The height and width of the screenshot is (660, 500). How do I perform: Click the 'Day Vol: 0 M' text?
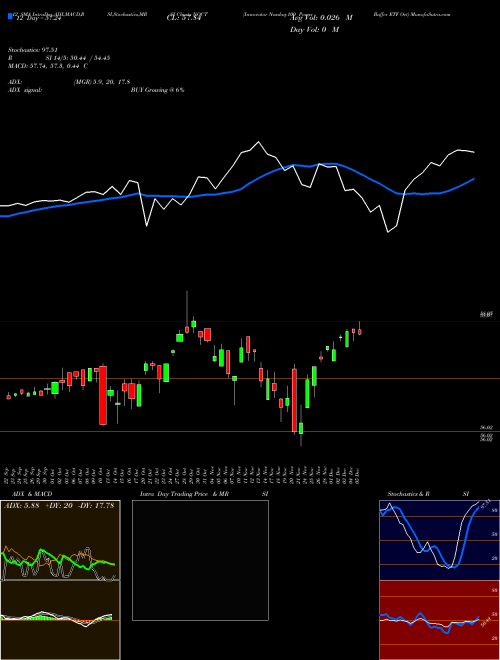(x=314, y=29)
